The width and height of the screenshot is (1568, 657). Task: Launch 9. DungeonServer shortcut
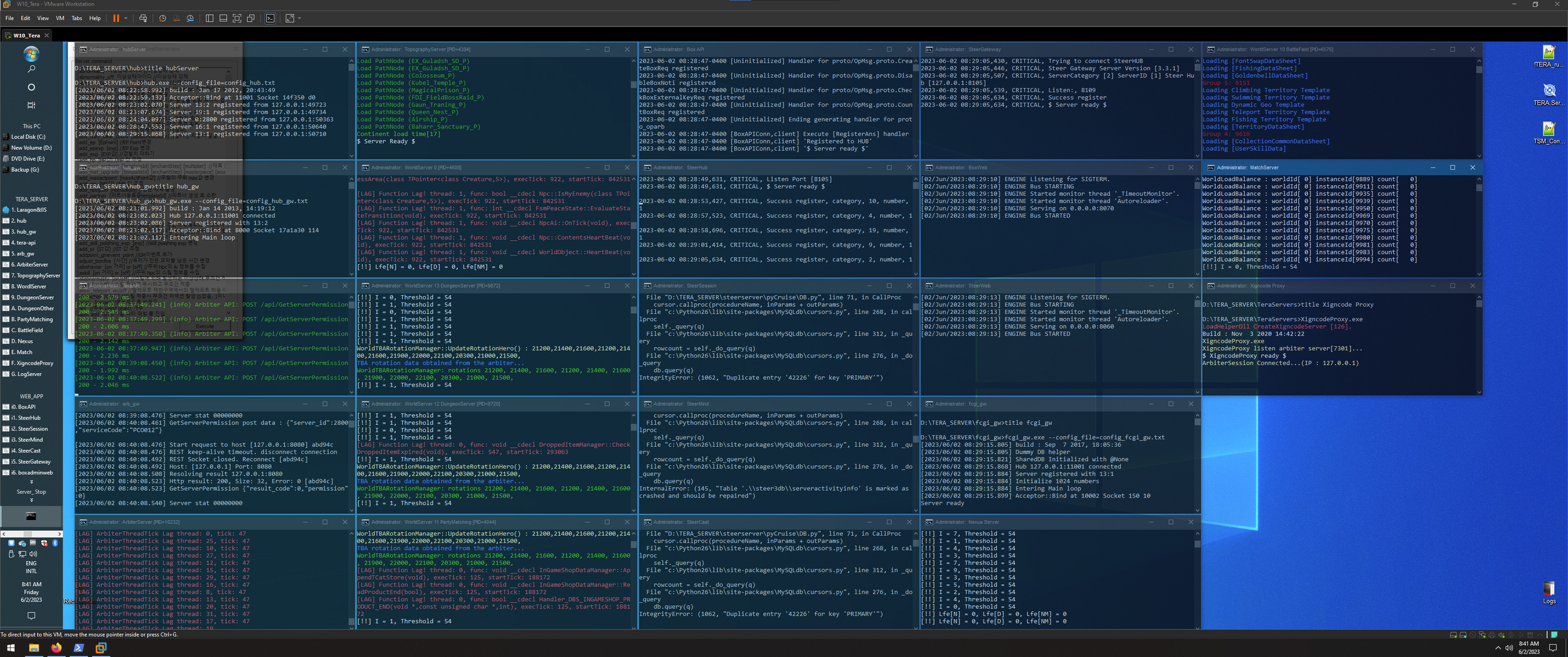[x=29, y=297]
